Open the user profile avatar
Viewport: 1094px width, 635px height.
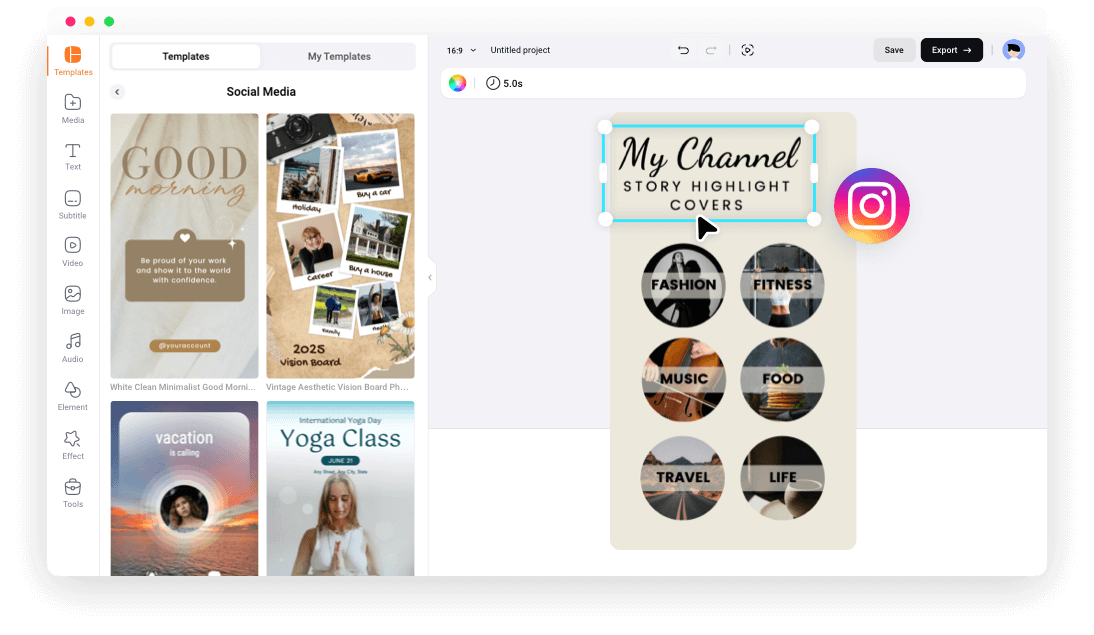click(1013, 50)
